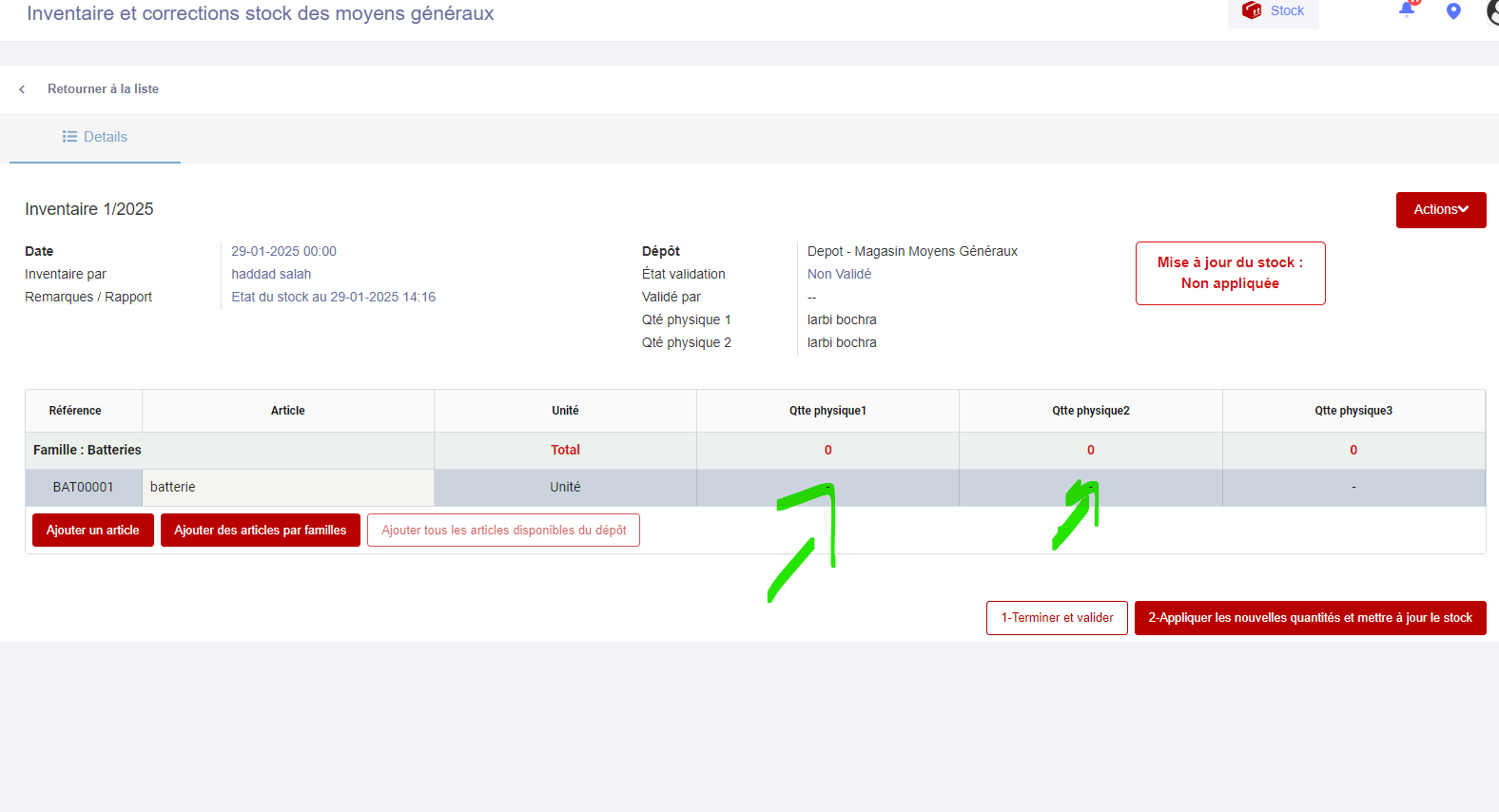Click the Mise à jour du stock status box
The image size is (1499, 812).
(1230, 274)
